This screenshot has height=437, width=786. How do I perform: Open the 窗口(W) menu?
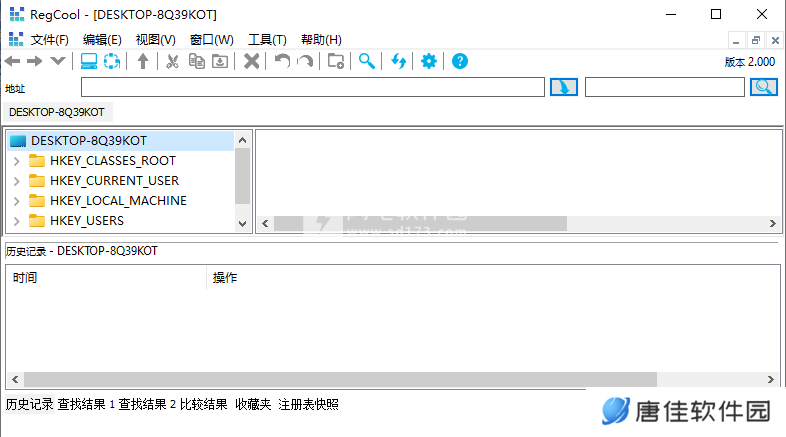click(x=212, y=40)
